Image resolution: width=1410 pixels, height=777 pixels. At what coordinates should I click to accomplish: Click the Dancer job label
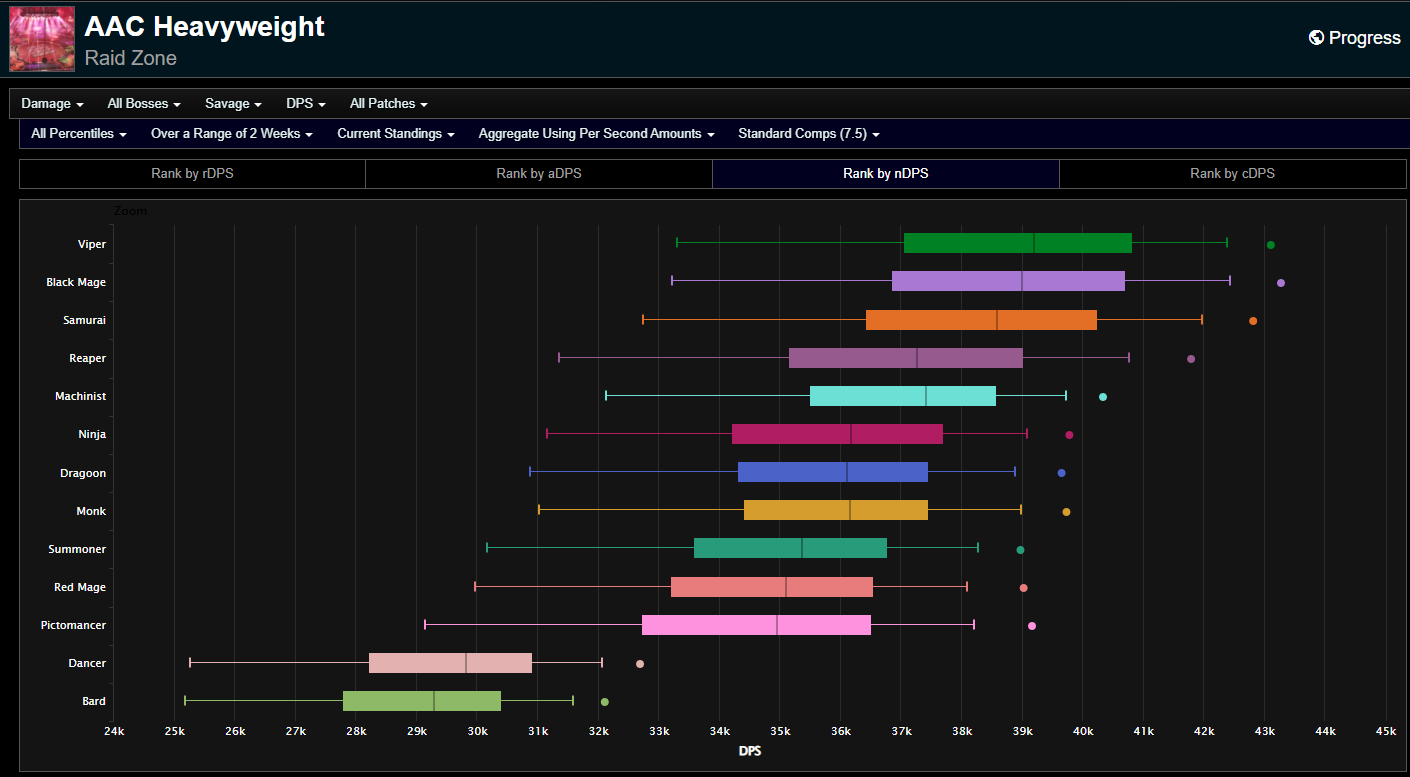point(87,663)
